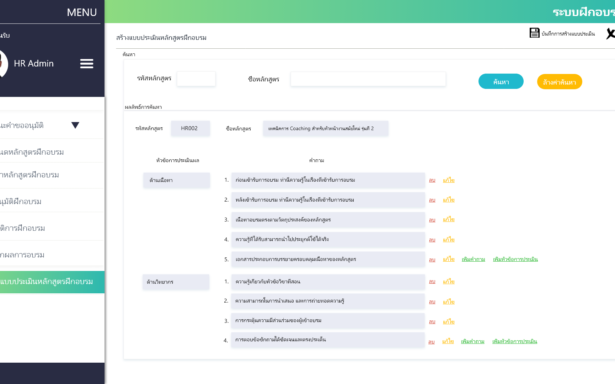Expand the คำขออนุมัติ sidebar dropdown arrow

pyautogui.click(x=75, y=125)
